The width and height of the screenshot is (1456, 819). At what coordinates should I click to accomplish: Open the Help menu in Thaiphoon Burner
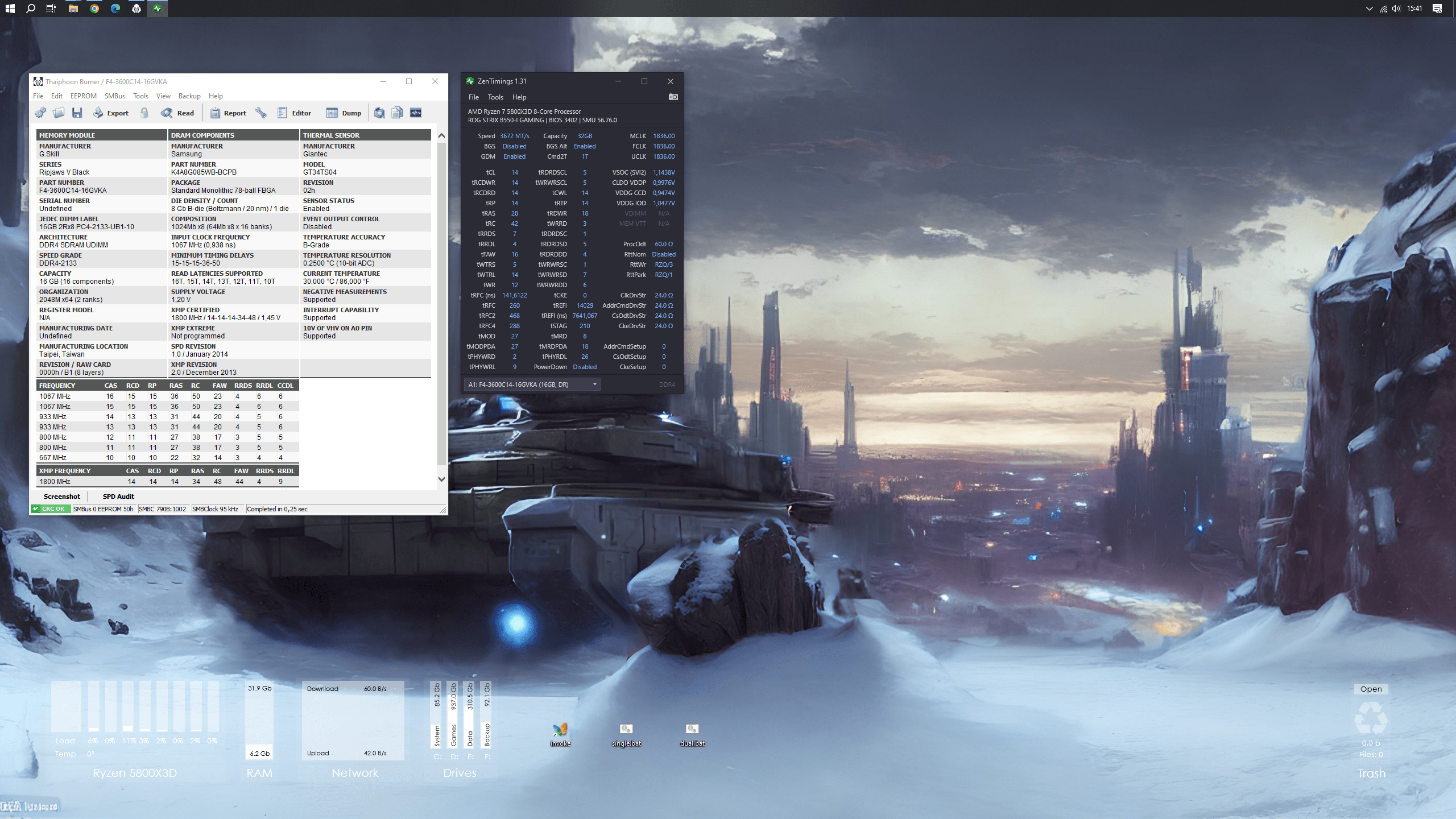(216, 96)
